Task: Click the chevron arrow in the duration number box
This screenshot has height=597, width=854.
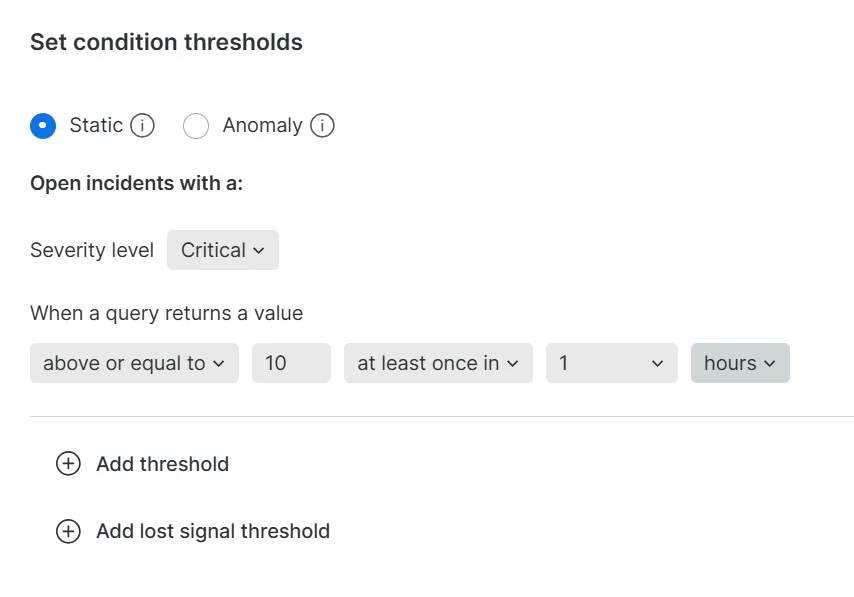Action: [658, 364]
